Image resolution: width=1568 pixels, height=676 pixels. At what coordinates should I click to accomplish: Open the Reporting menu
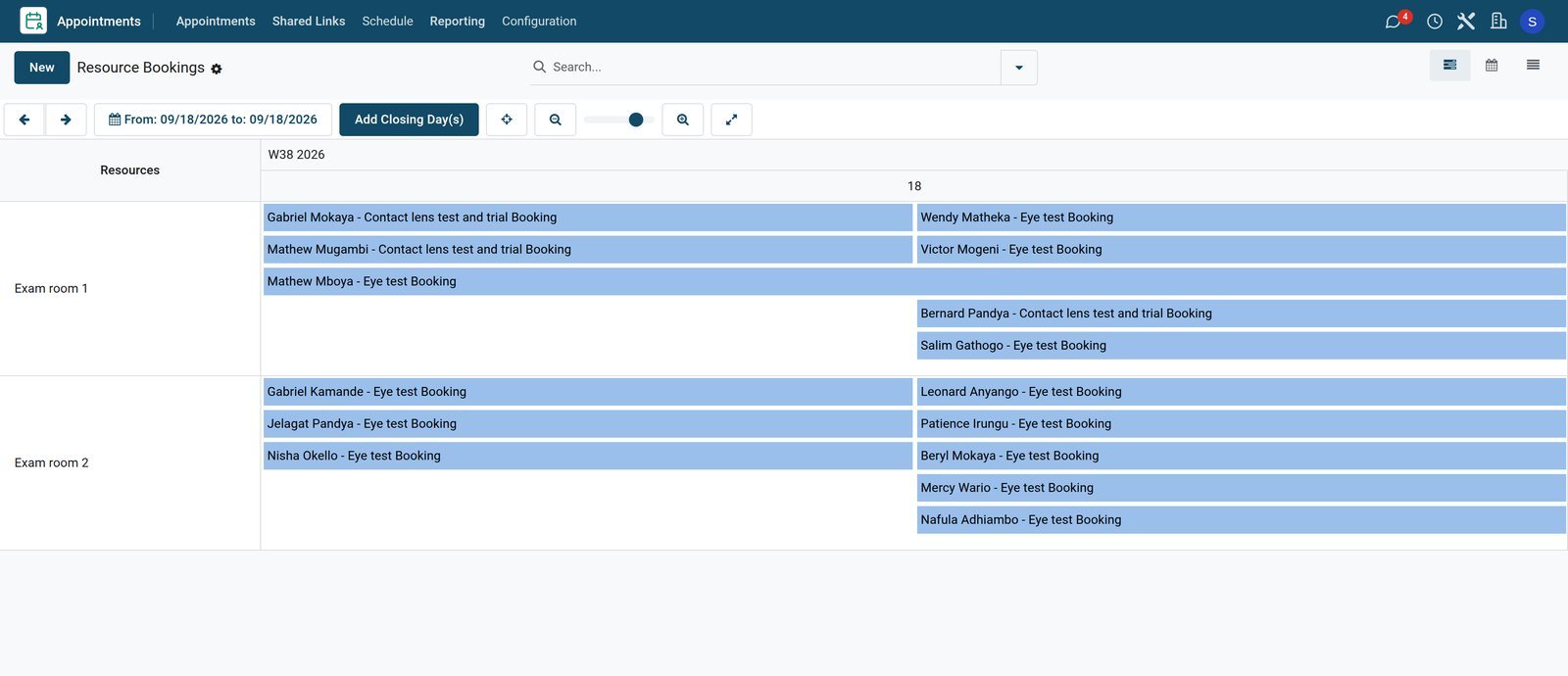[x=457, y=21]
